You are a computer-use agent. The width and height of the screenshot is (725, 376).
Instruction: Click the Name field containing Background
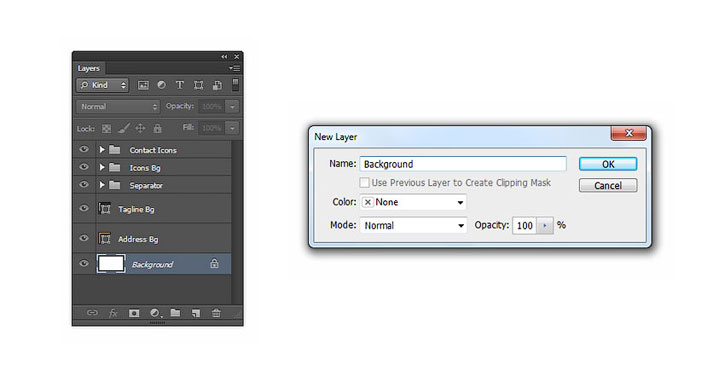point(463,164)
